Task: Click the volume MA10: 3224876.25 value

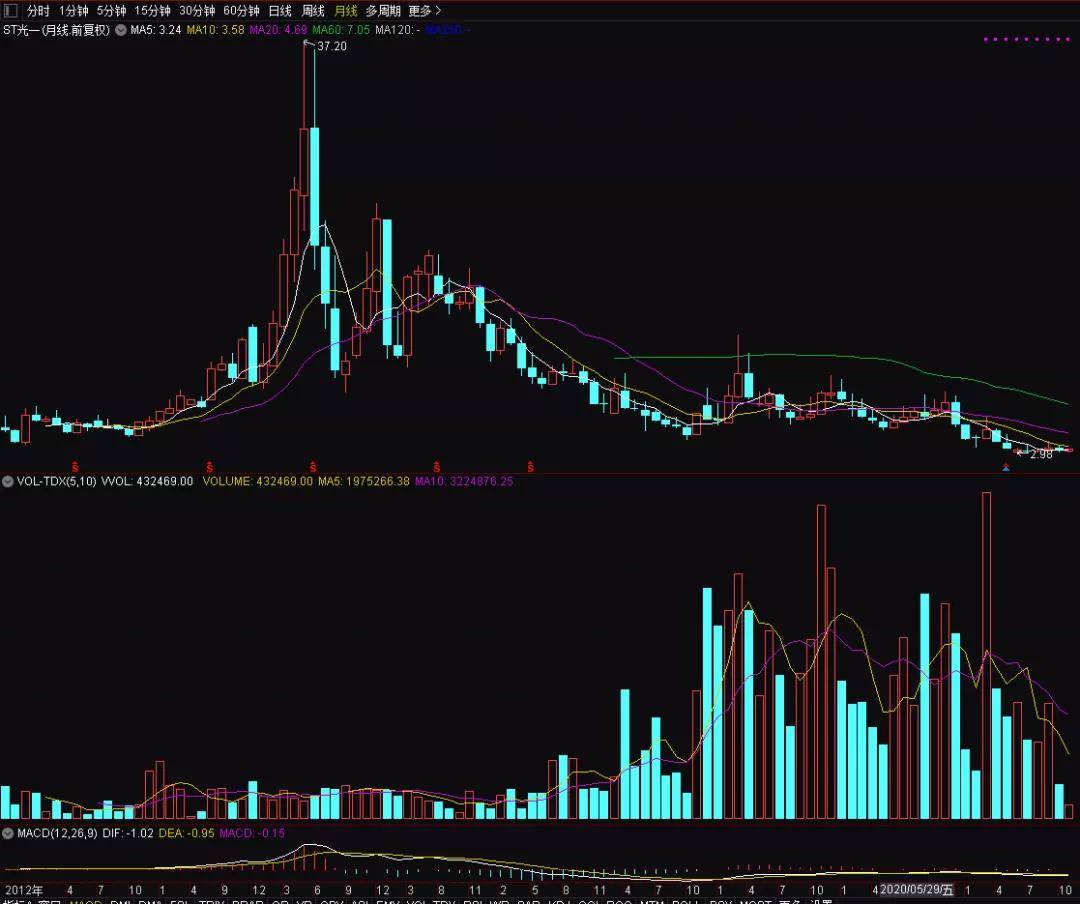Action: (464, 482)
